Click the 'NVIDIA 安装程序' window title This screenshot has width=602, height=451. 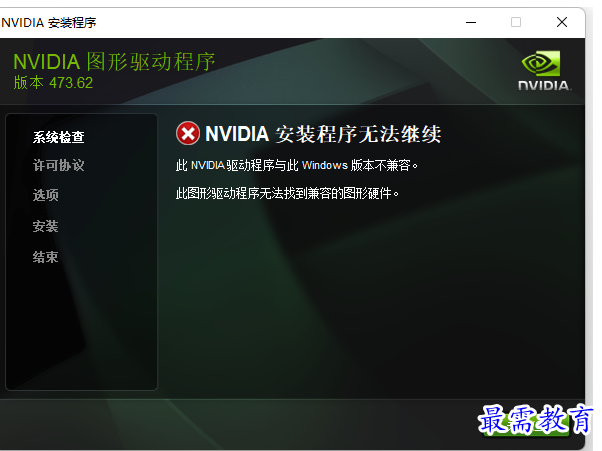coord(49,23)
